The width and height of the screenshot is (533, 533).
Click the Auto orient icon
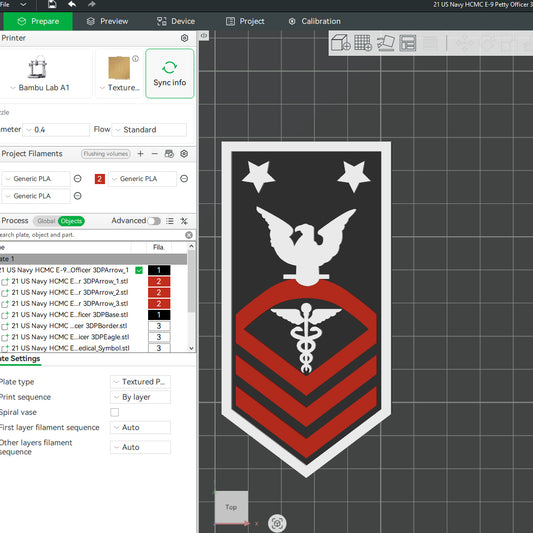386,43
